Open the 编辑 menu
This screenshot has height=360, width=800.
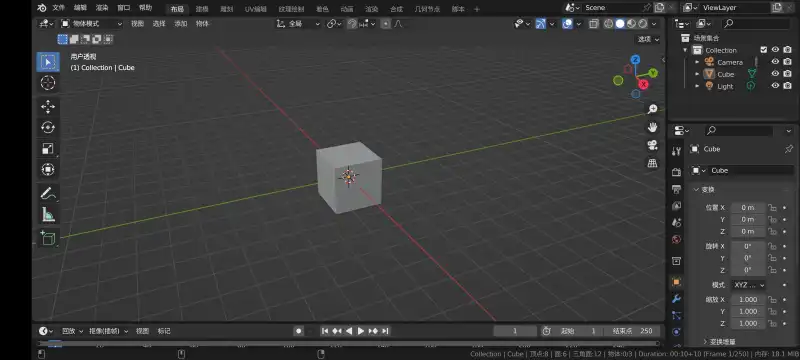pyautogui.click(x=80, y=8)
